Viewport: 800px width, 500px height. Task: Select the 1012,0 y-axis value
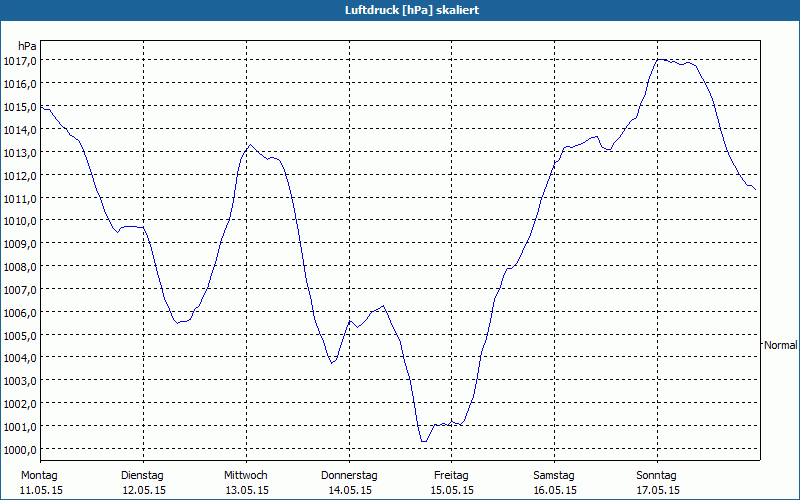click(x=20, y=176)
